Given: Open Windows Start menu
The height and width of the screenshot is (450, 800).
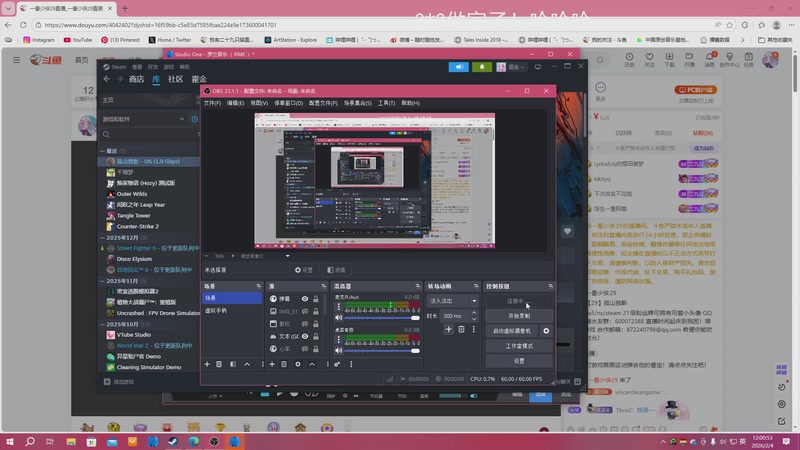Looking at the screenshot, I should point(9,441).
